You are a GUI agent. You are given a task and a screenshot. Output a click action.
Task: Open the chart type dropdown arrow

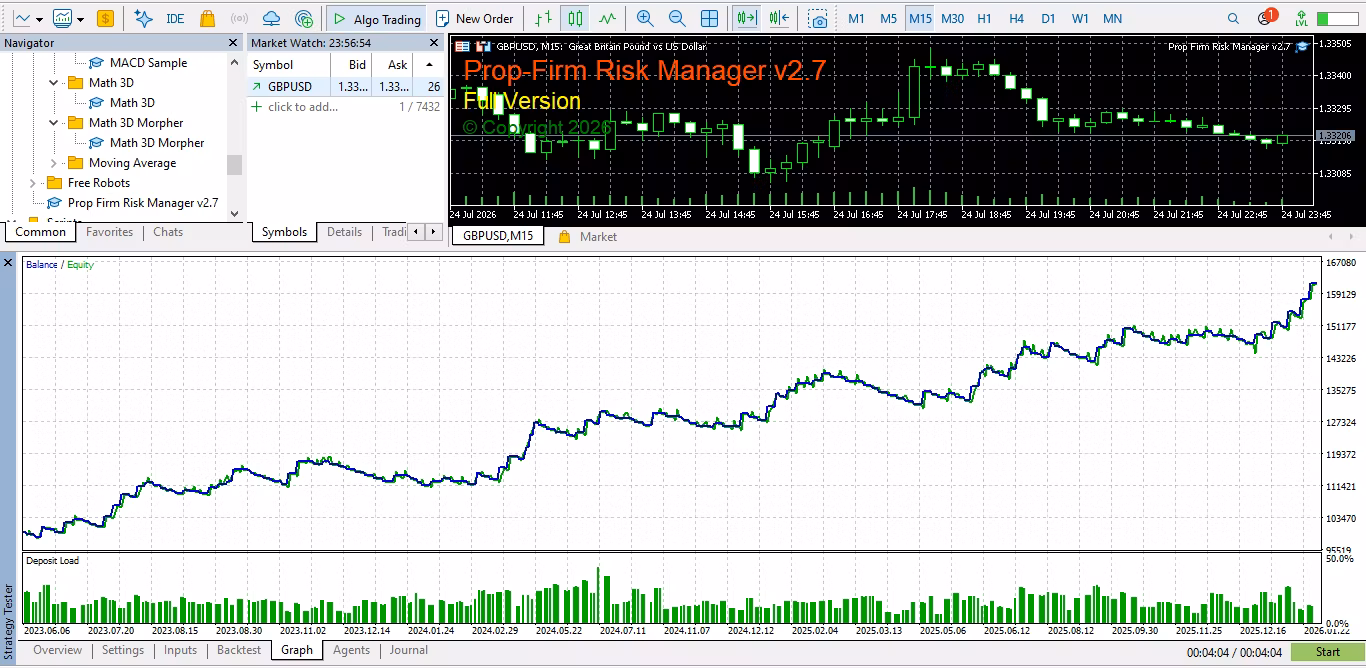click(x=39, y=18)
